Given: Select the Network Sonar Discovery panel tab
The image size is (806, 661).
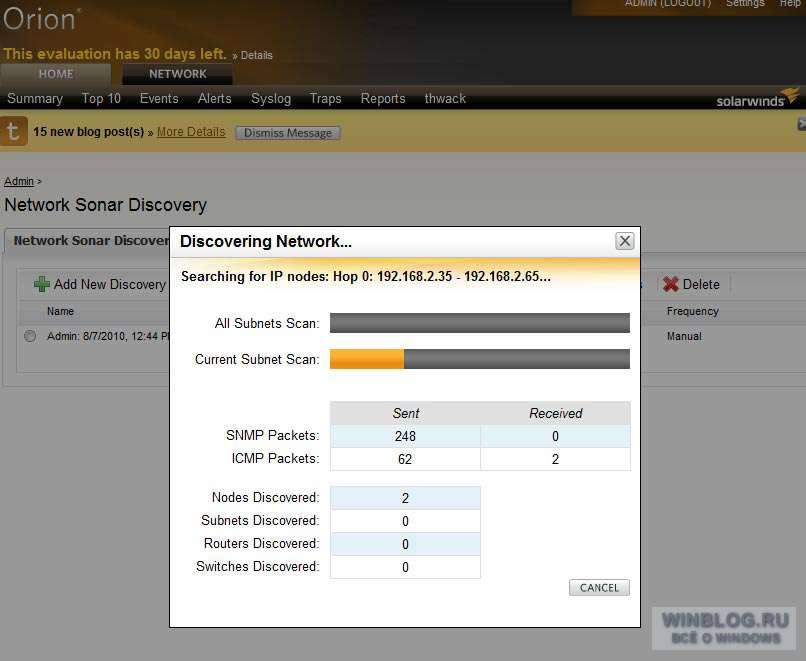Looking at the screenshot, I should click(90, 240).
